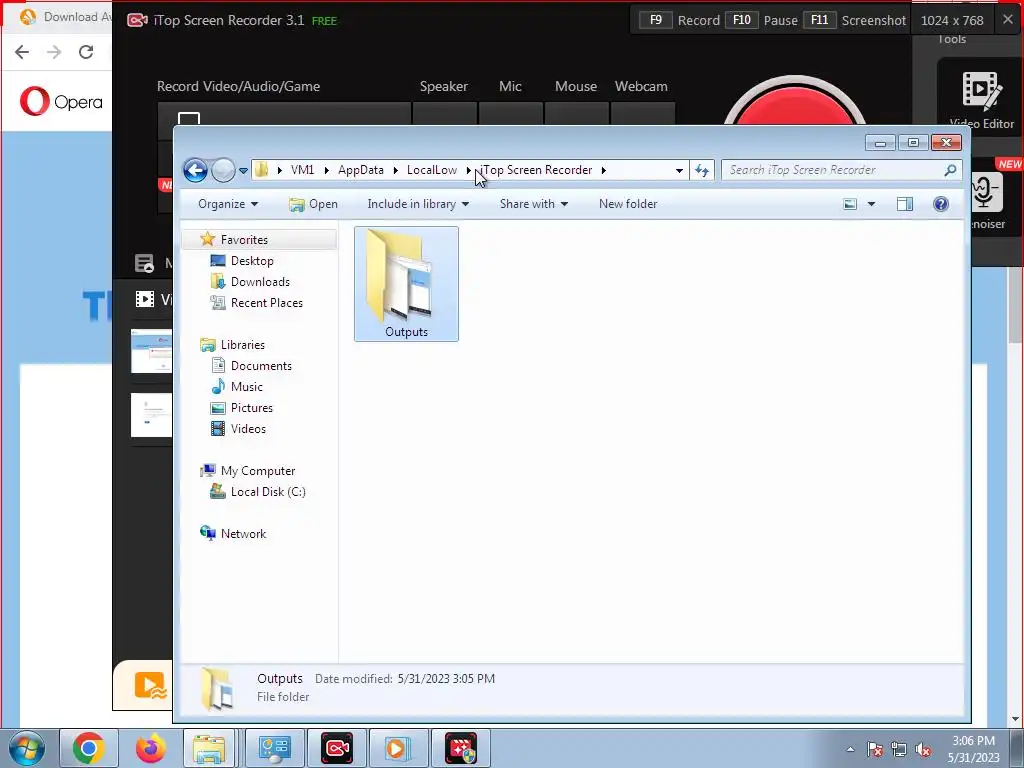1024x768 pixels.
Task: Select the Download browser tab
Action: tap(63, 17)
